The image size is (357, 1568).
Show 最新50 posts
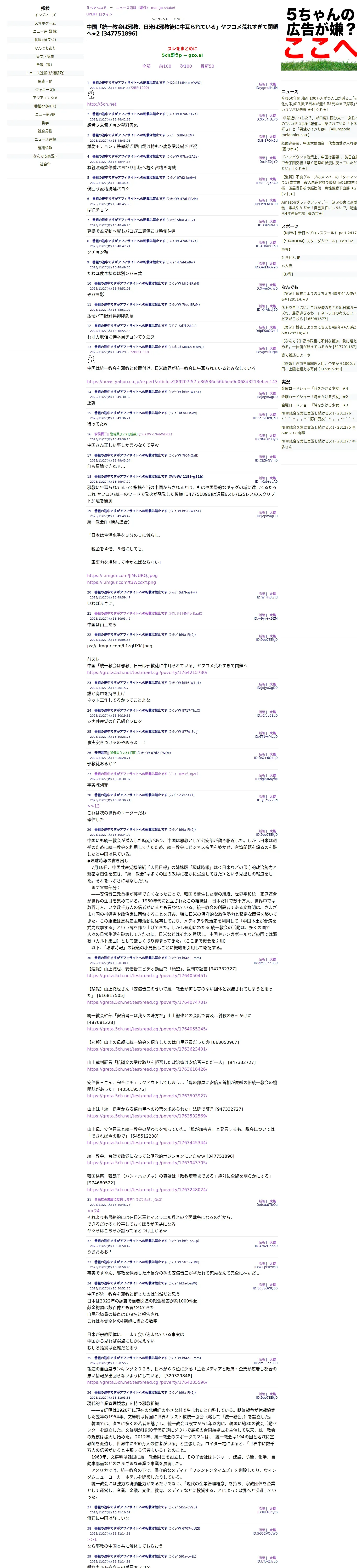[207, 66]
